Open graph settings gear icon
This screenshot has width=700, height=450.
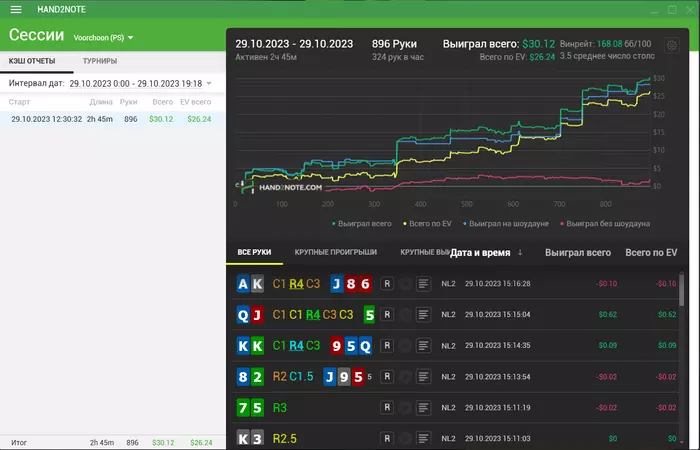[x=672, y=46]
